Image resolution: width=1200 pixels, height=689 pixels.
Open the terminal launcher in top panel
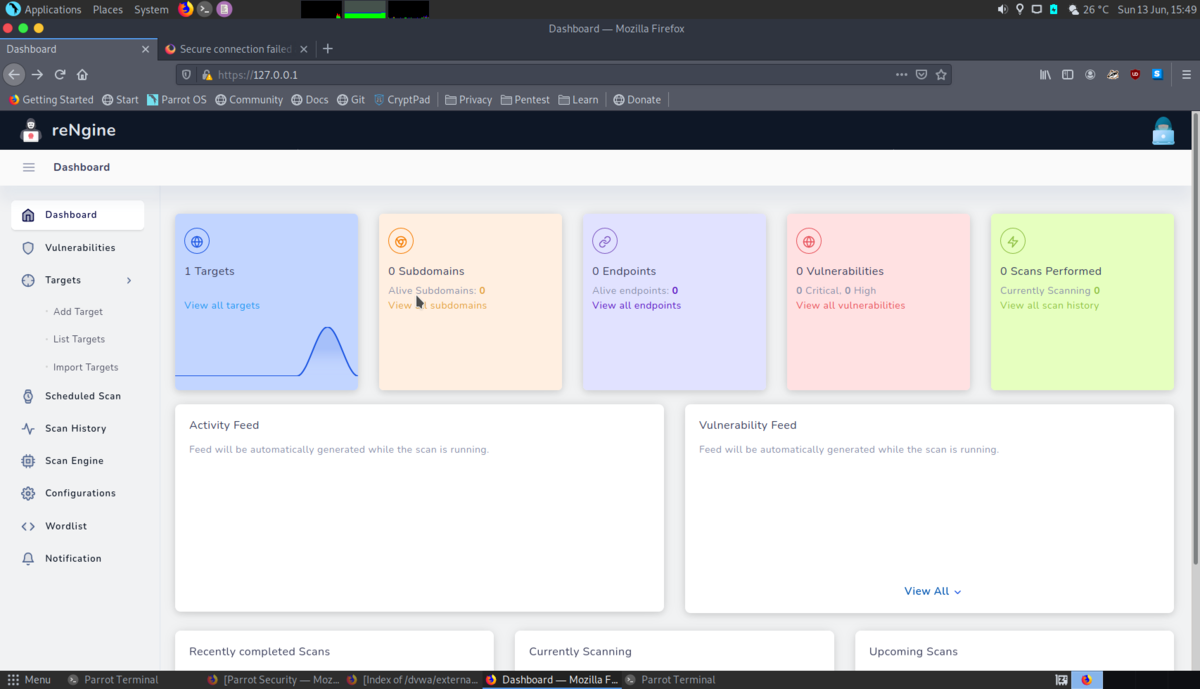coord(204,9)
